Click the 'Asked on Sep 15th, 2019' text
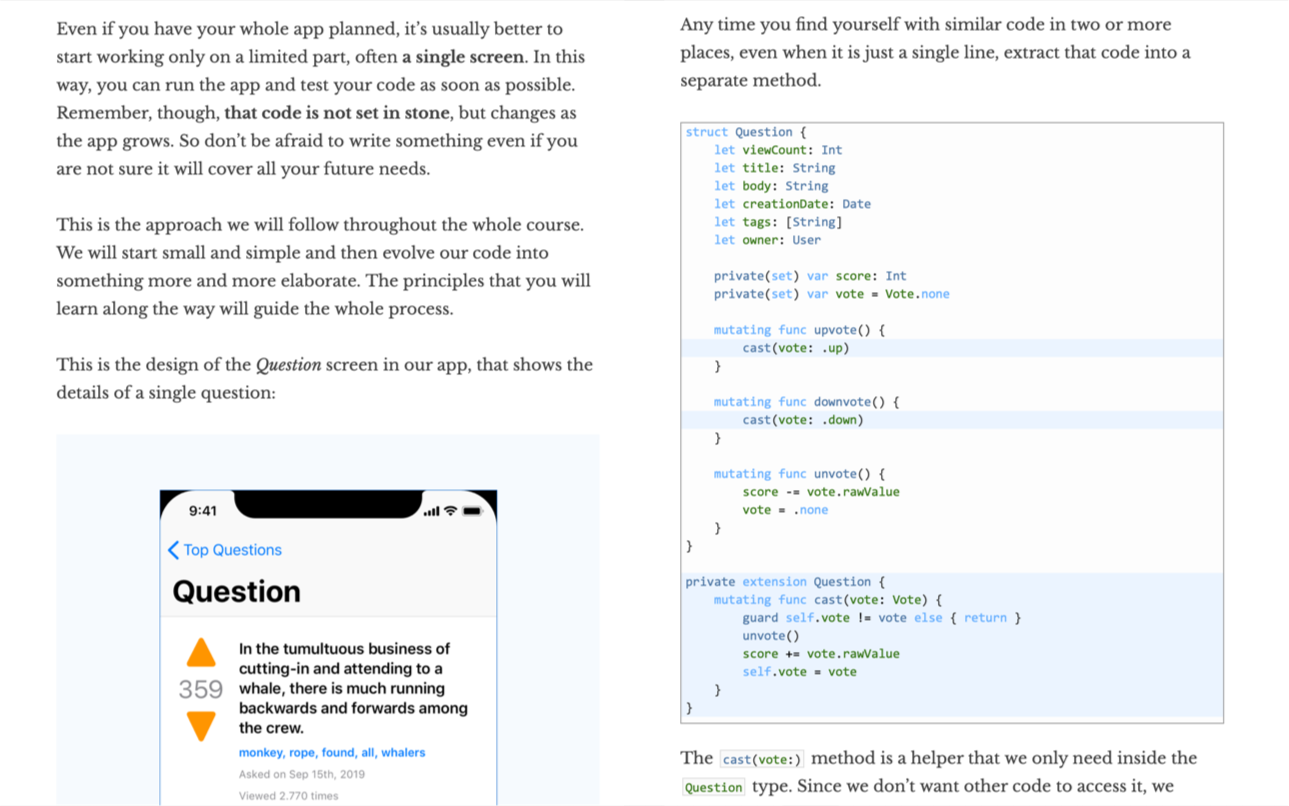Screen dimensions: 1289x806 [302, 774]
